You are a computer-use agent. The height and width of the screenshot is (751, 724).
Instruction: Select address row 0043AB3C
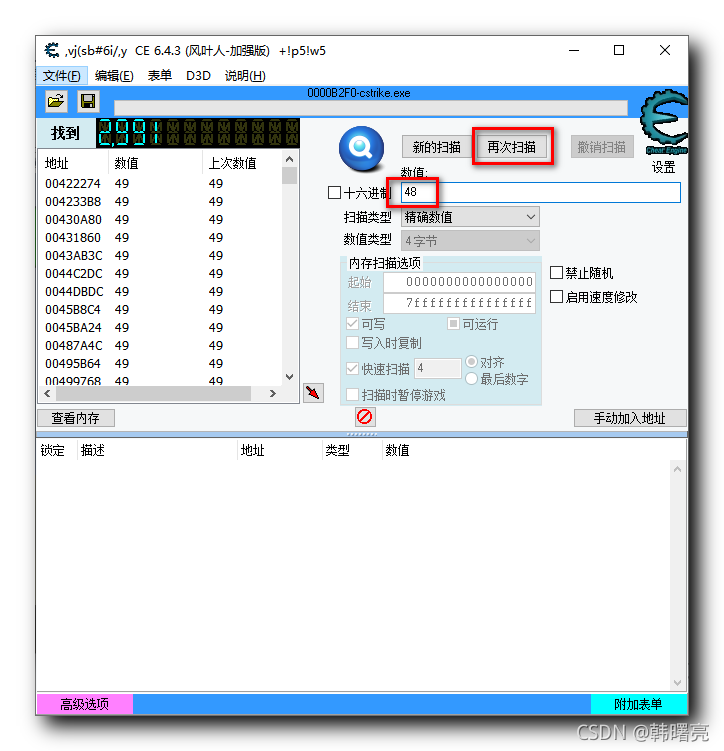click(x=160, y=255)
